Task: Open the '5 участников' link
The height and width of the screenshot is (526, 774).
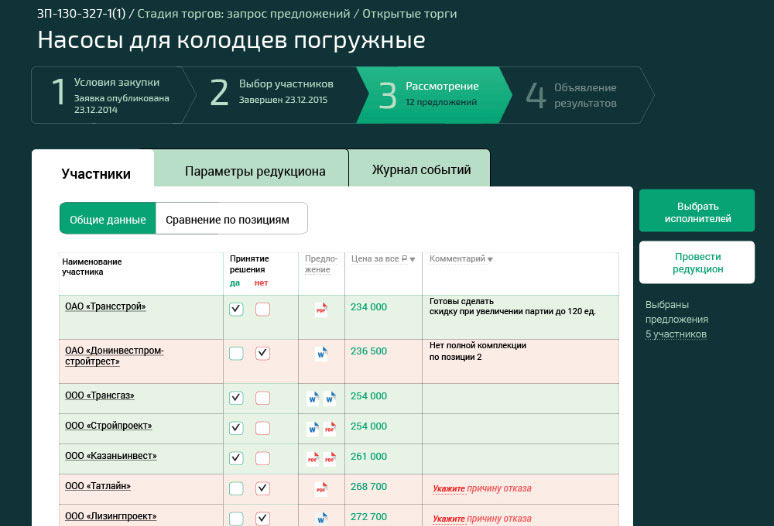Action: 676,334
